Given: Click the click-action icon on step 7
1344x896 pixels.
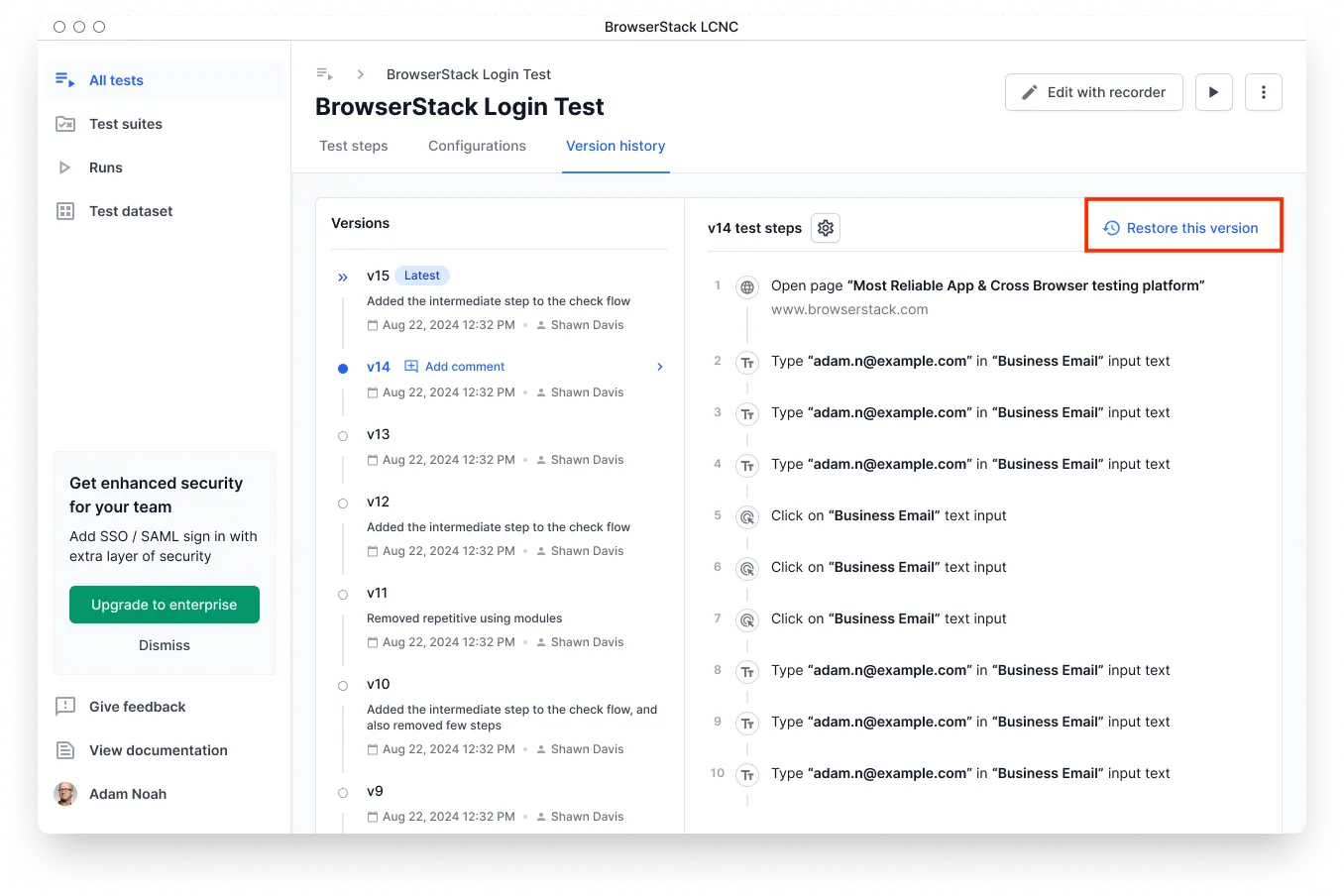Looking at the screenshot, I should point(747,620).
